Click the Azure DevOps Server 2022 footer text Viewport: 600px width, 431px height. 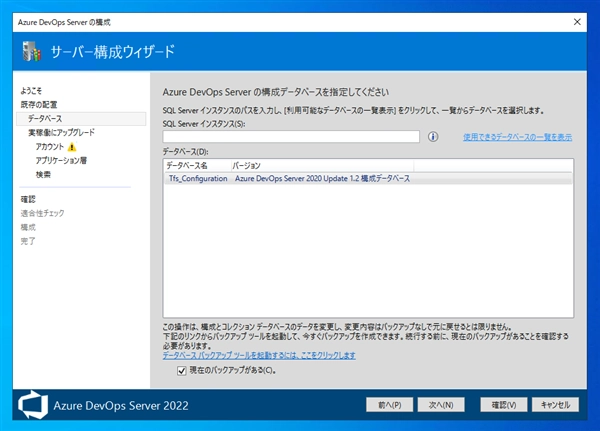pyautogui.click(x=121, y=405)
